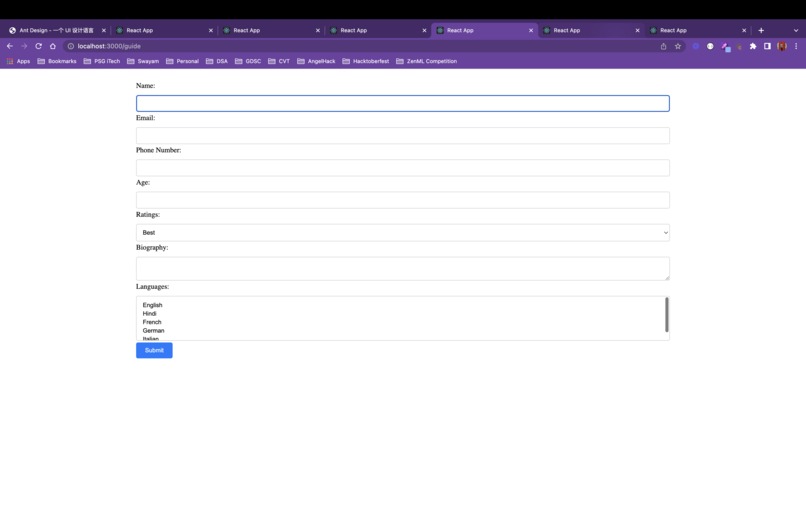Expand the tab search chevron
This screenshot has height=523, width=806.
click(x=796, y=30)
